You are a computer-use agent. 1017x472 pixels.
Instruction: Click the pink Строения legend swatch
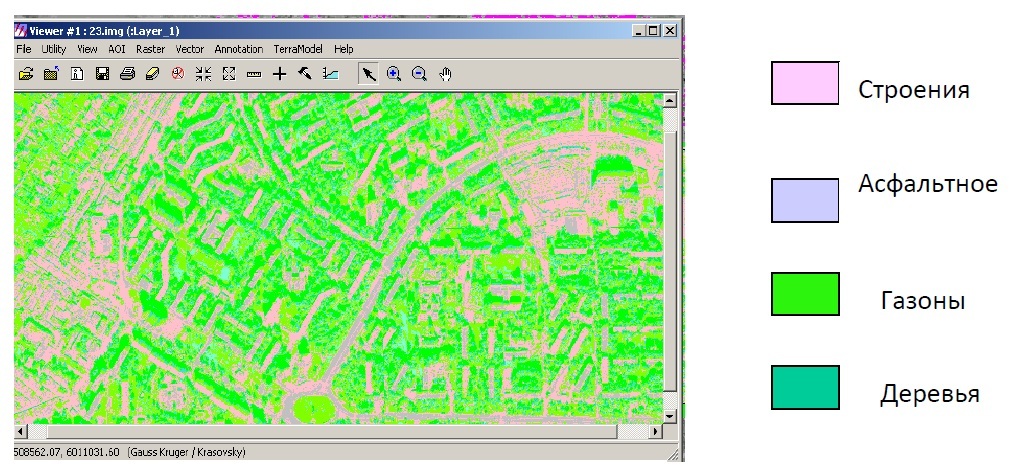click(x=804, y=83)
